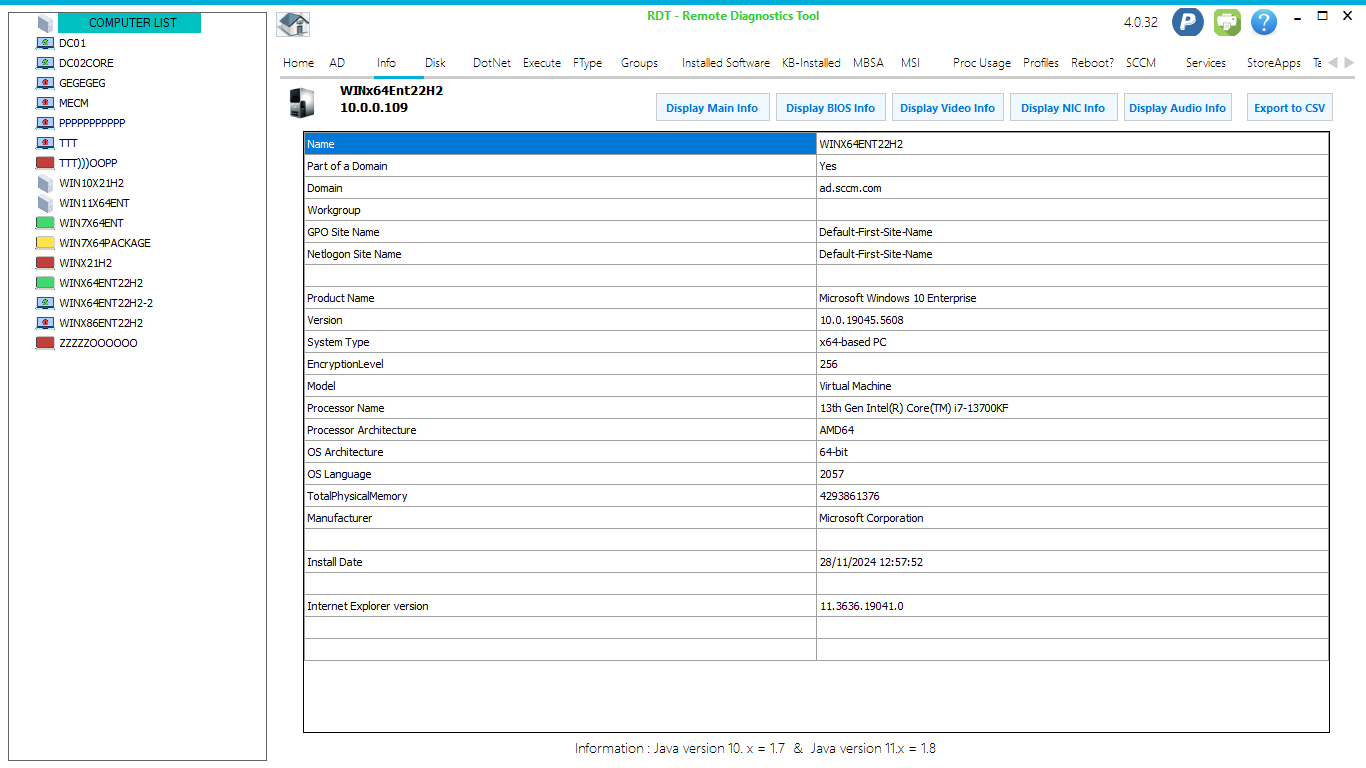Click the WIN11X64ENT server icon
The image size is (1366, 768).
tap(45, 203)
